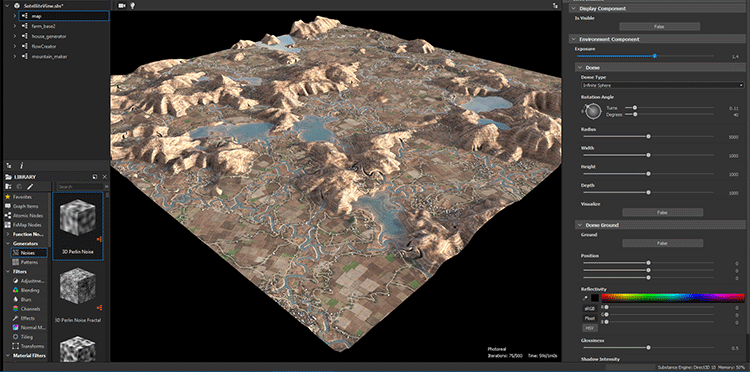Click the pencil icon in Library toolbar

click(30, 186)
